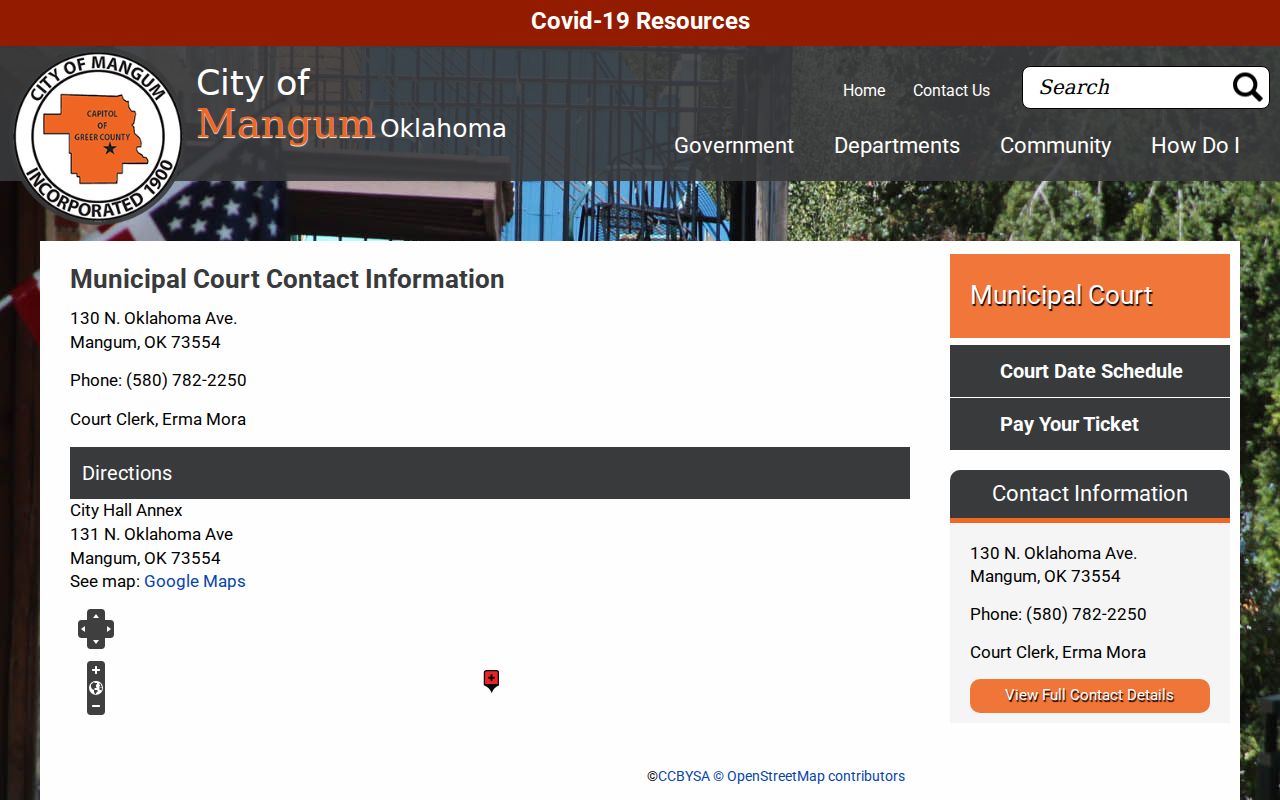Click the globe zoom-to-world icon
This screenshot has width=1280, height=800.
click(x=96, y=688)
